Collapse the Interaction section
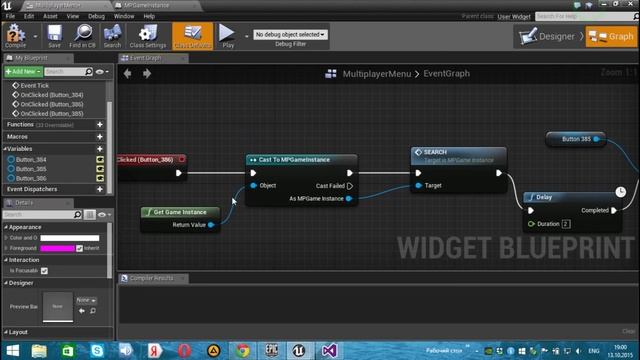Screen dimensions: 640x360 (x=6, y=260)
